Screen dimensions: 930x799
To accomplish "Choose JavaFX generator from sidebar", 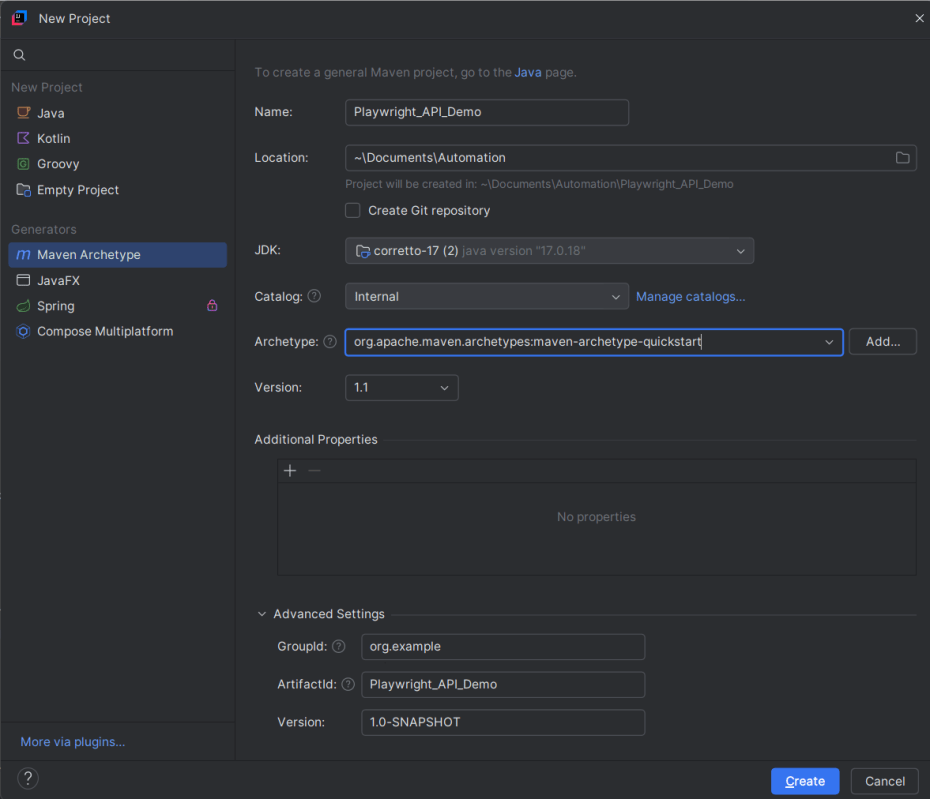I will point(58,280).
